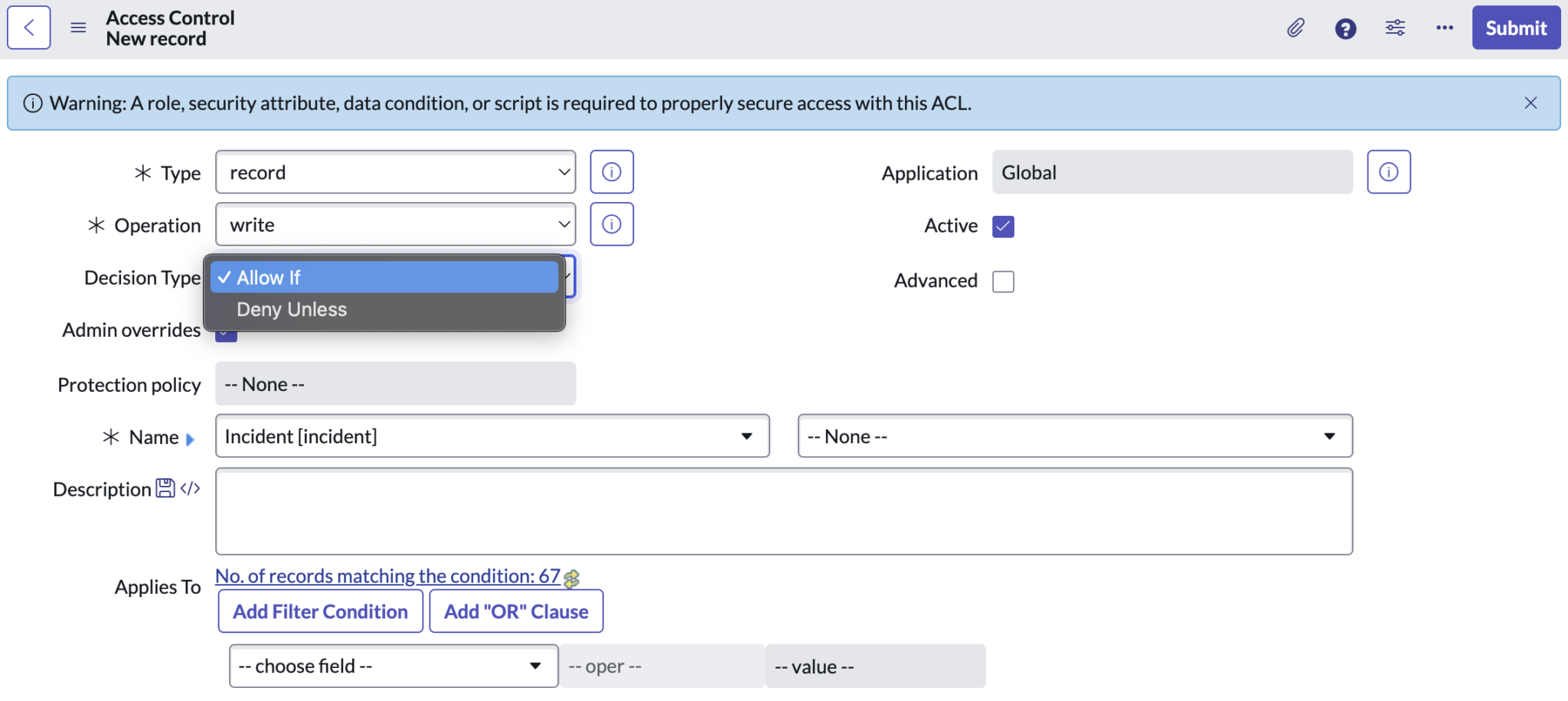Click the Add Filter Condition button
The width and height of the screenshot is (1568, 701).
(x=320, y=611)
